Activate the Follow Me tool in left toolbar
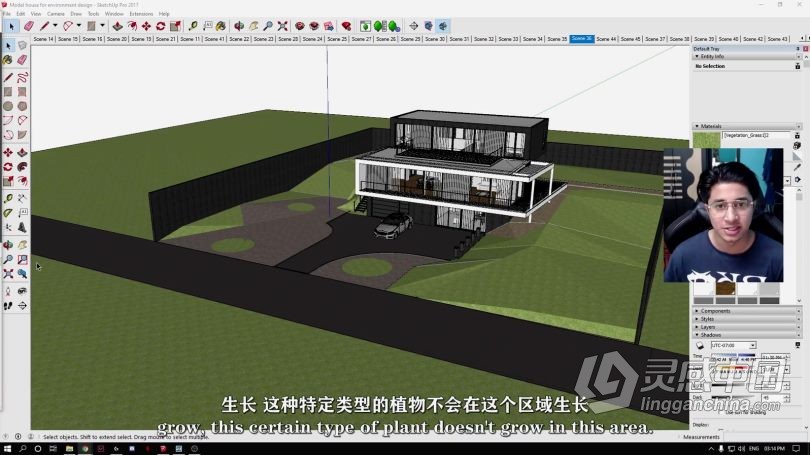 point(22,167)
